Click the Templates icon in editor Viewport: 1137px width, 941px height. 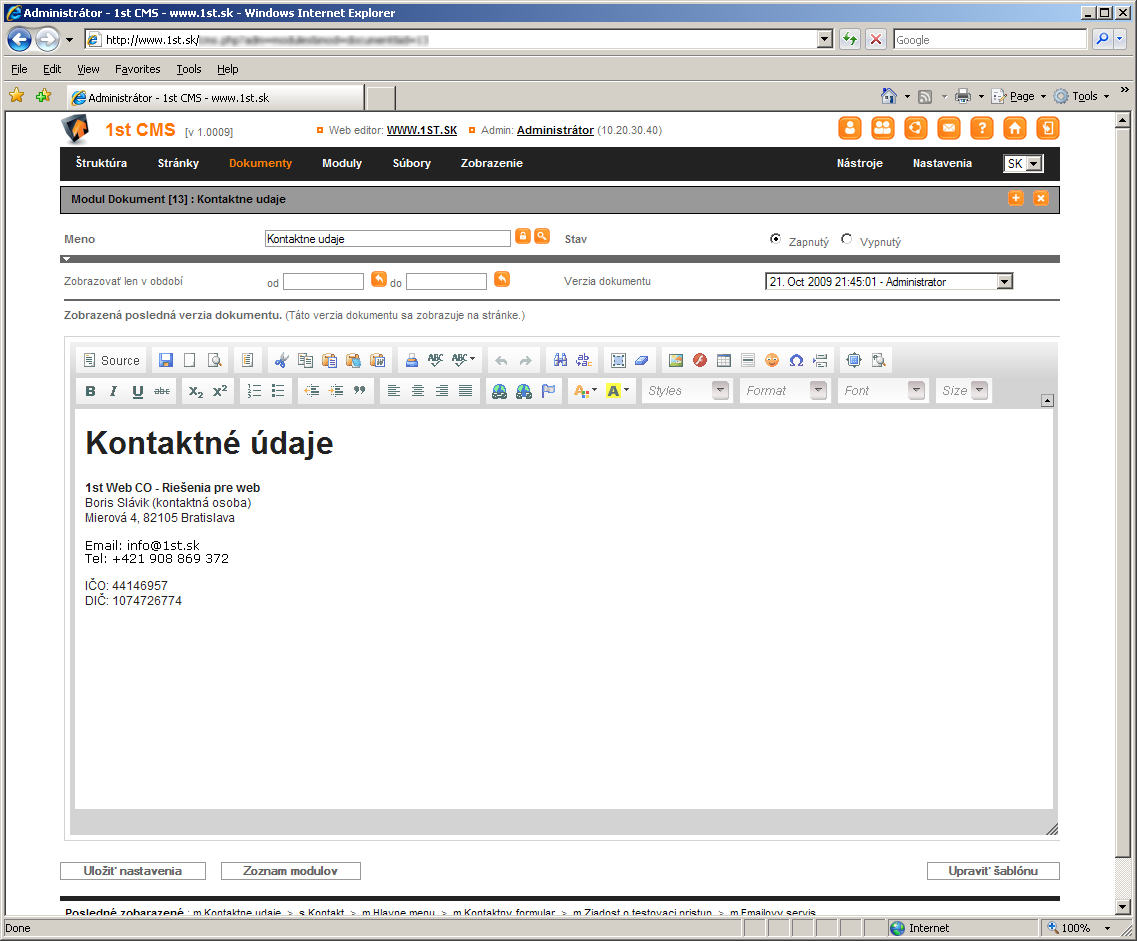pos(247,360)
